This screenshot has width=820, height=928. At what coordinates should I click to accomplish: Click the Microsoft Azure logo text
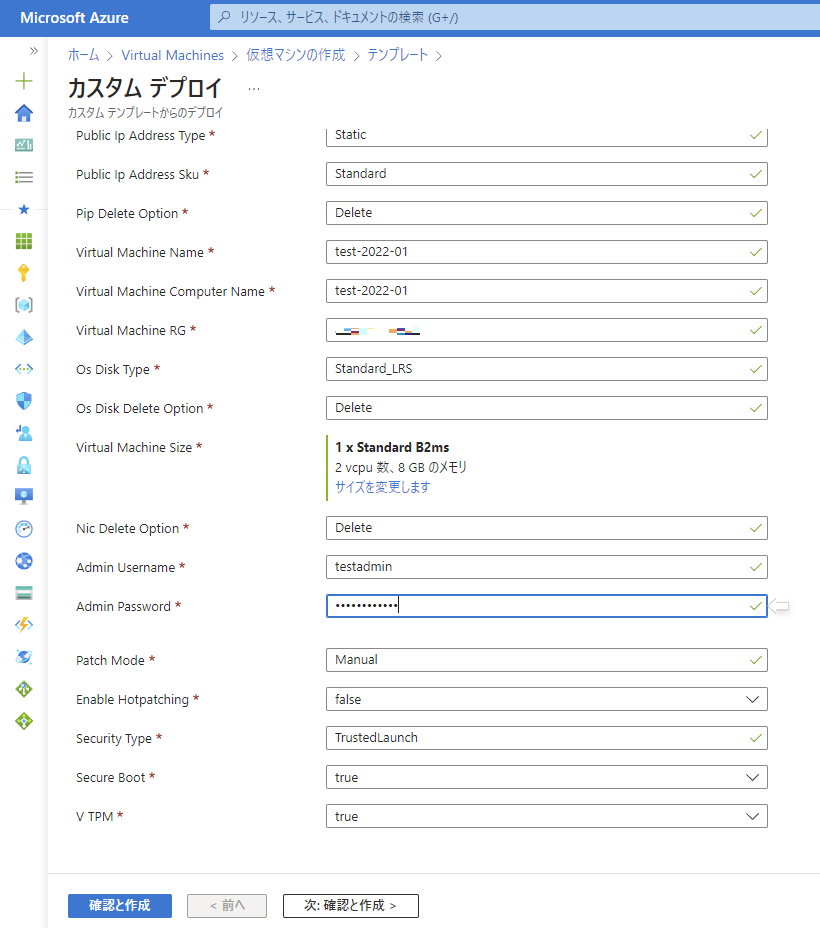pyautogui.click(x=75, y=18)
